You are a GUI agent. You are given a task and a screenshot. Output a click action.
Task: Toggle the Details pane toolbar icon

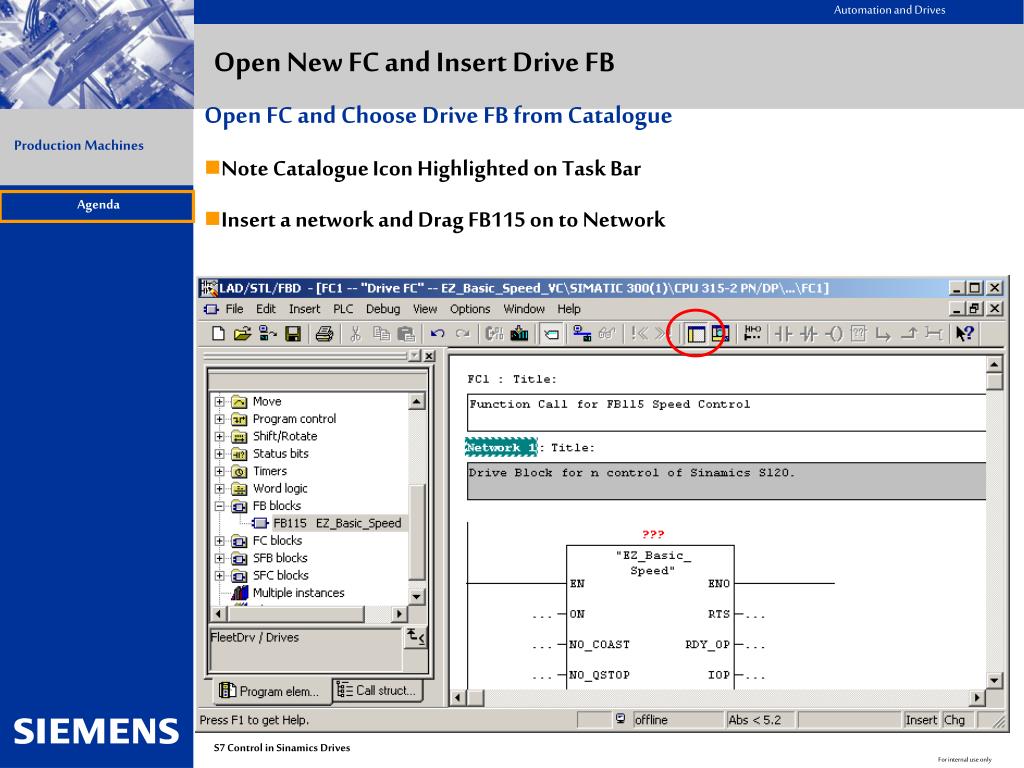tap(720, 334)
